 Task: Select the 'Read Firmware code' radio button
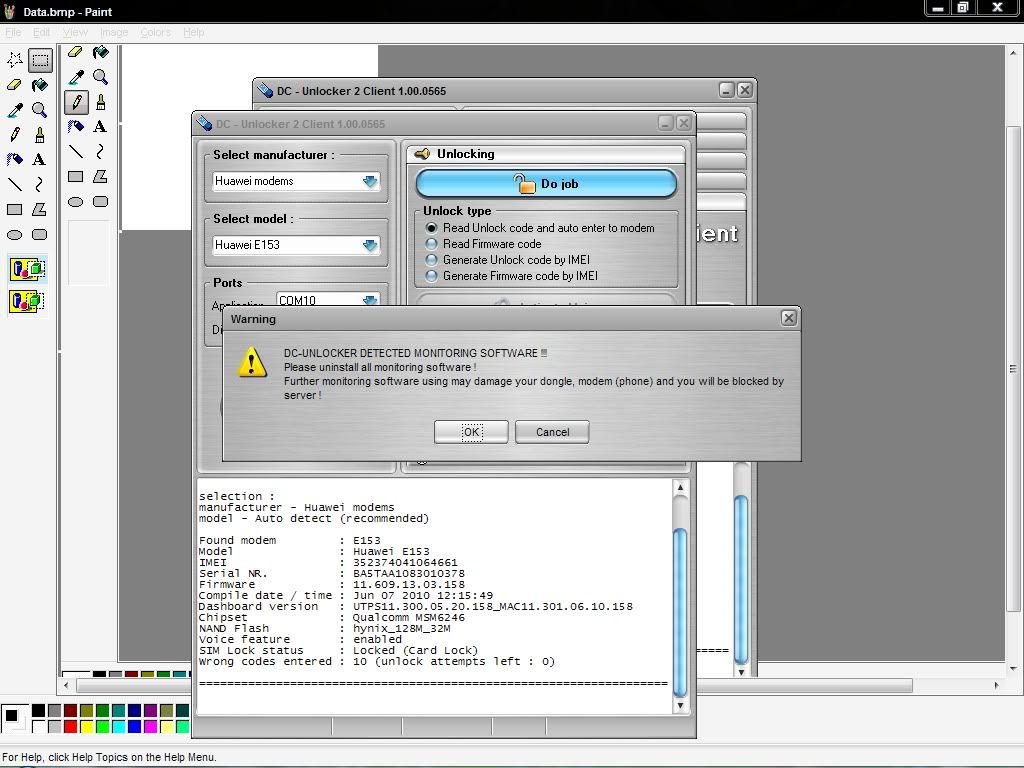click(x=432, y=244)
